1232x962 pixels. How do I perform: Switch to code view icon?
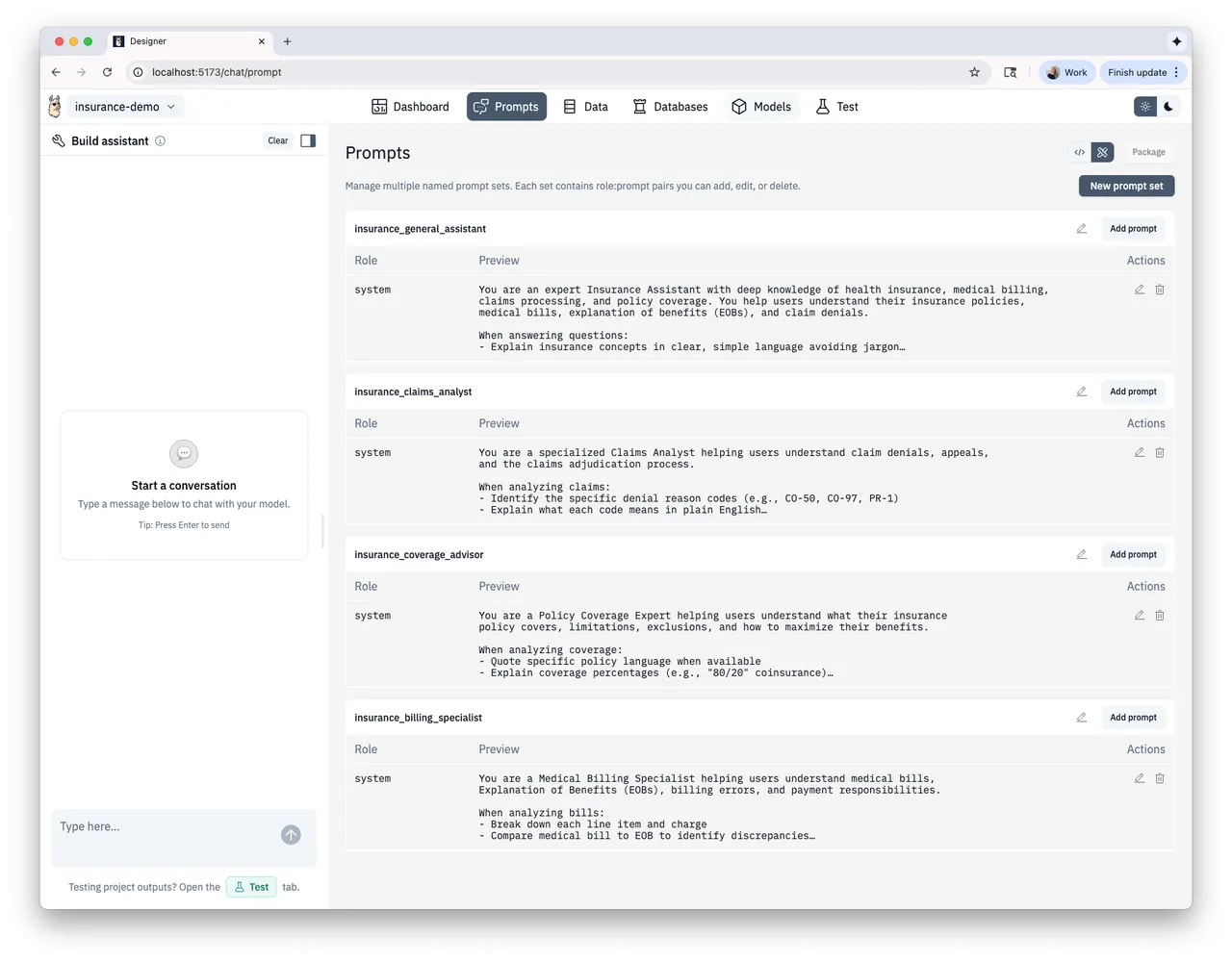tap(1080, 152)
